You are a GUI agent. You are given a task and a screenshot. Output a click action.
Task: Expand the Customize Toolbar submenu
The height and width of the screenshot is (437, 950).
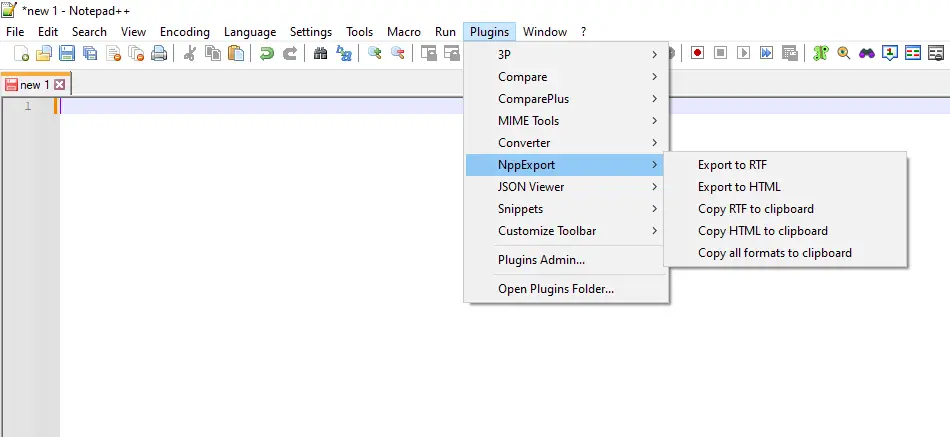coord(568,231)
